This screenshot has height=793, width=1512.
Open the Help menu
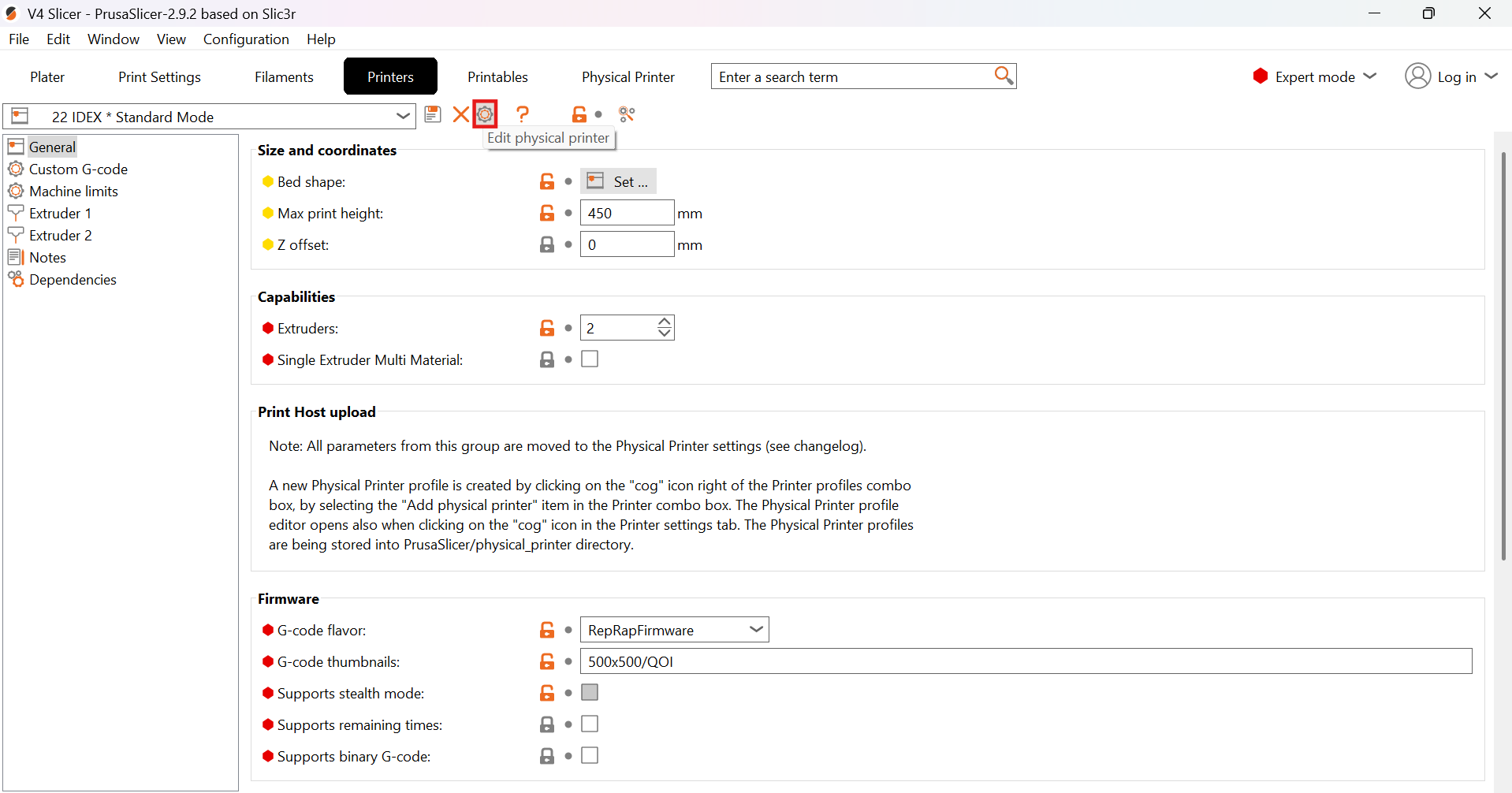321,39
